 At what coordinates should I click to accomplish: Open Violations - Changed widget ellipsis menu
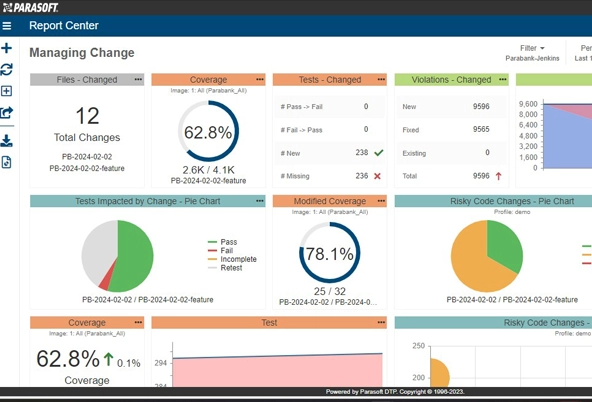[x=503, y=79]
